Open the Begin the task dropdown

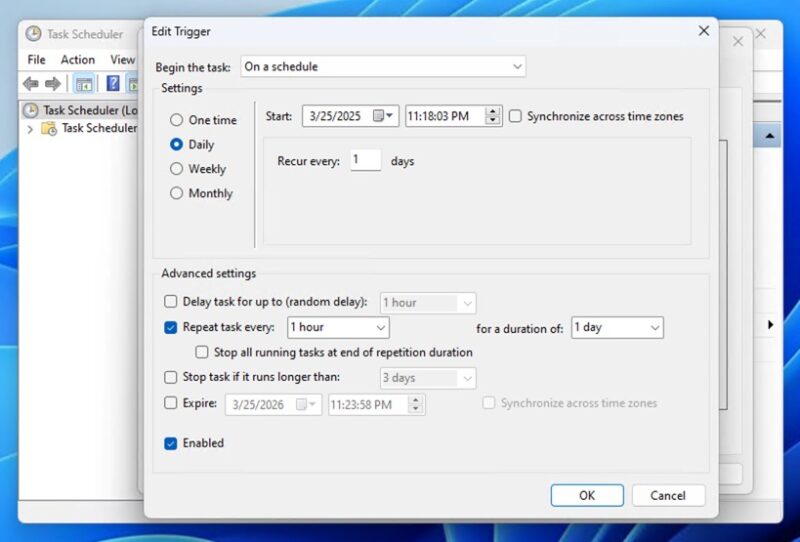click(383, 66)
